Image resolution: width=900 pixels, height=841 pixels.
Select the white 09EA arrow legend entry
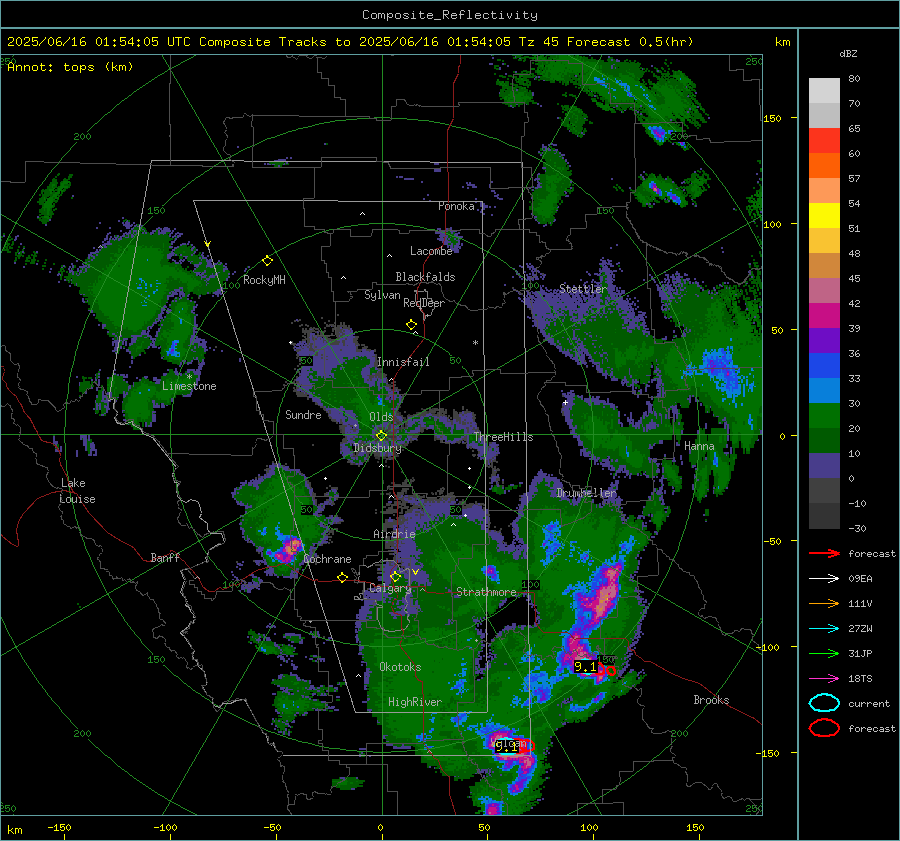pos(824,579)
